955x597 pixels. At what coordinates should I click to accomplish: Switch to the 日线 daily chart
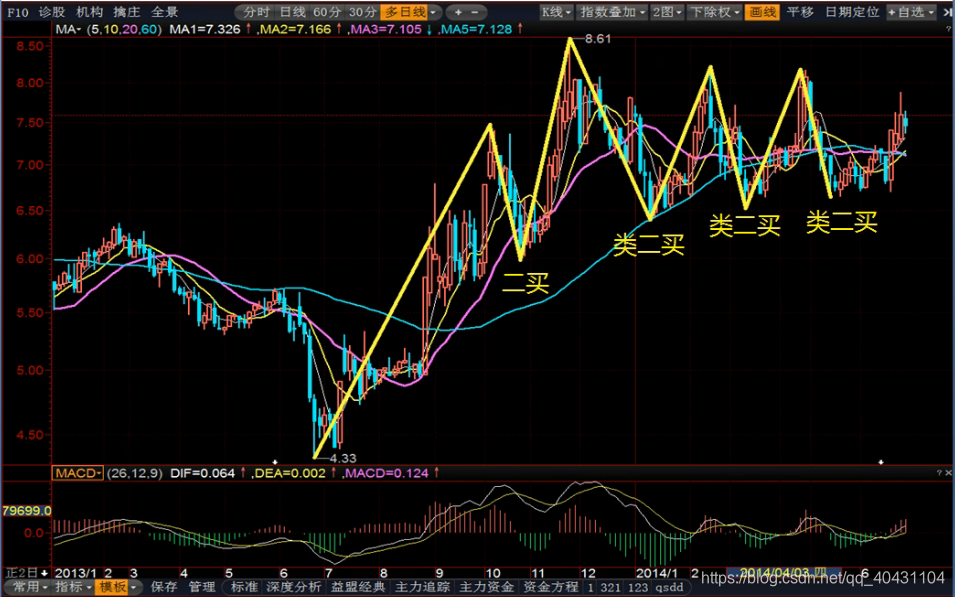[x=292, y=12]
